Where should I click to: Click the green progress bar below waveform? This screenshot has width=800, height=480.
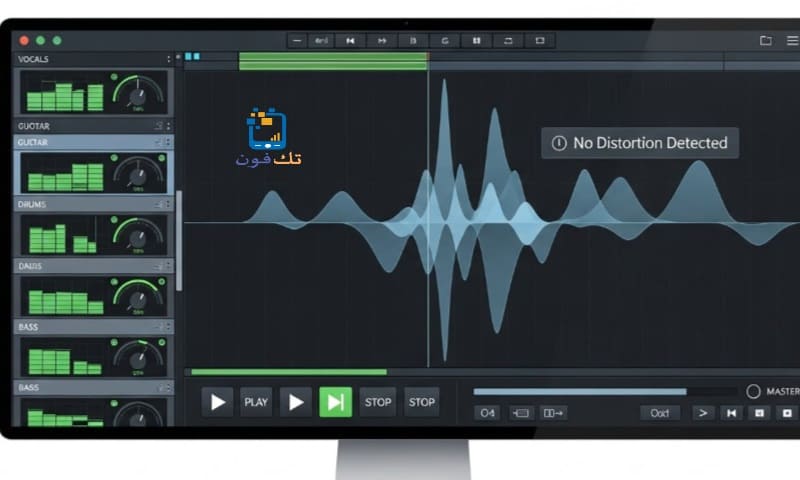pos(289,372)
